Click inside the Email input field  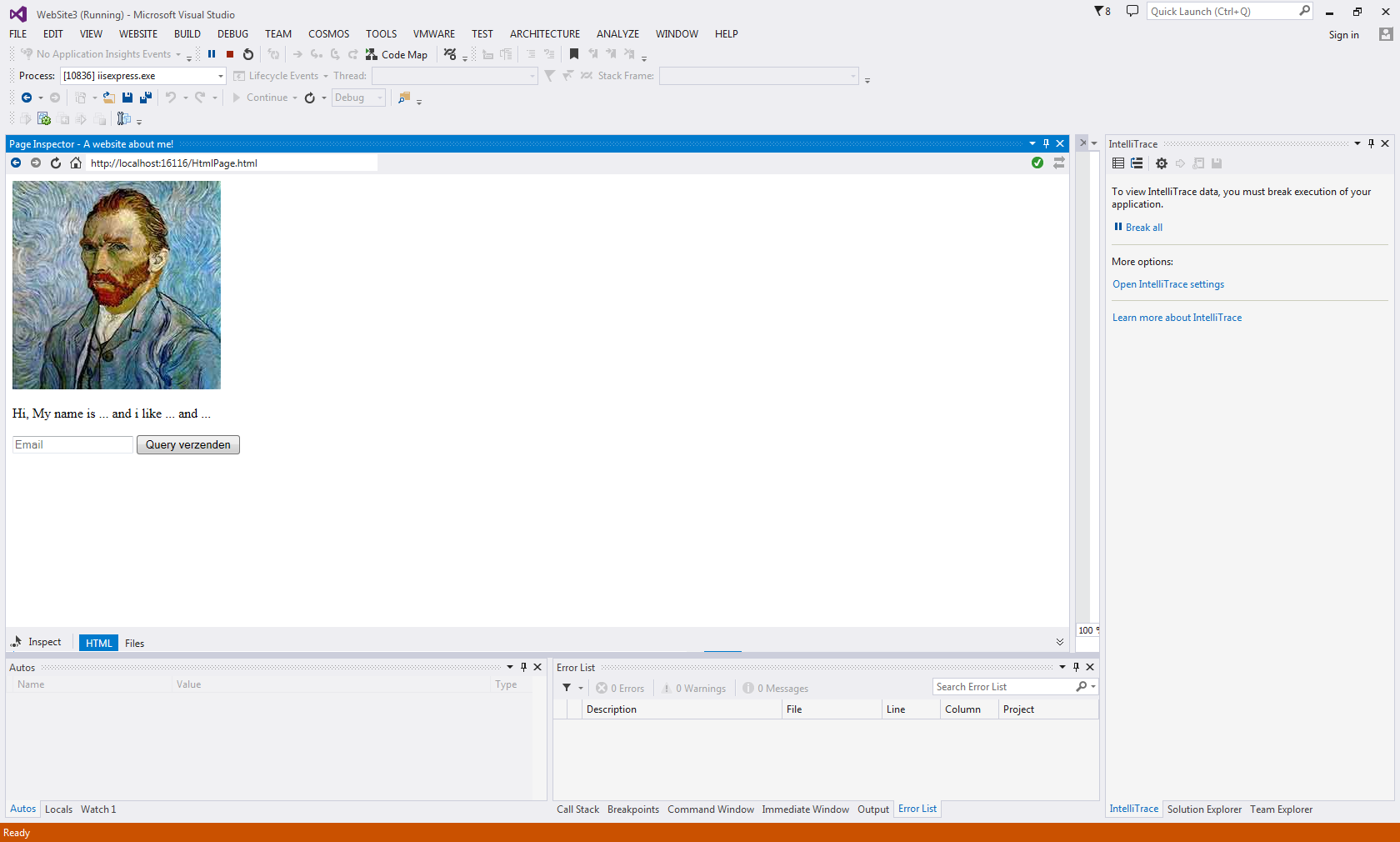pyautogui.click(x=72, y=444)
